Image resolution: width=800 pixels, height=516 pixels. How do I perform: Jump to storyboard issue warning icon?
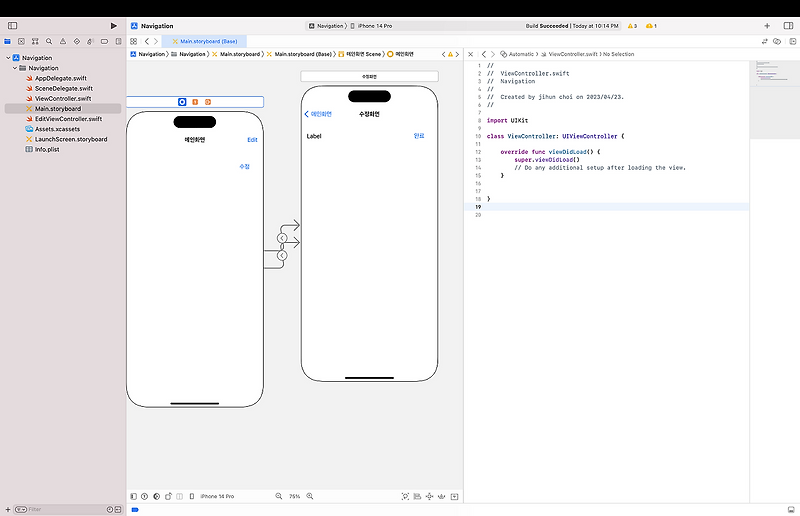click(450, 54)
